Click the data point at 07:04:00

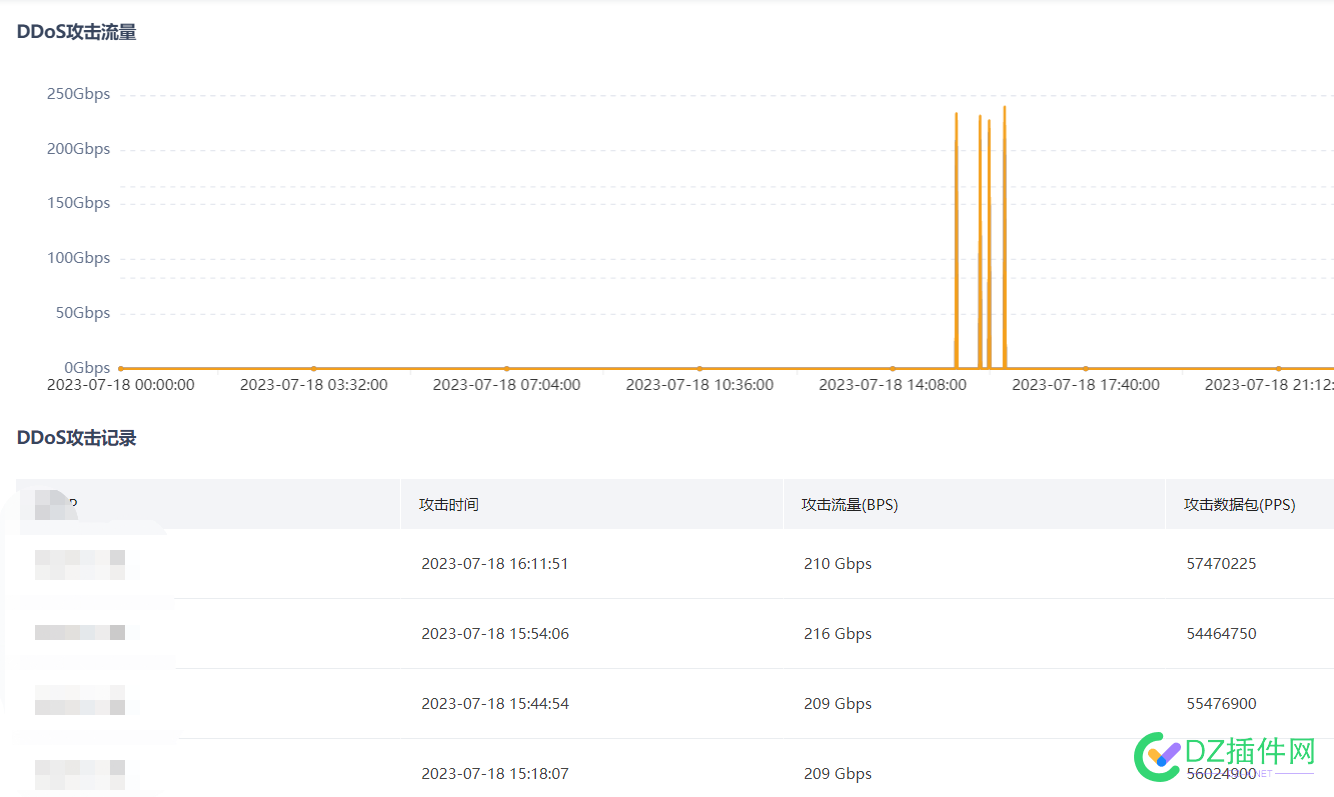pyautogui.click(x=507, y=368)
